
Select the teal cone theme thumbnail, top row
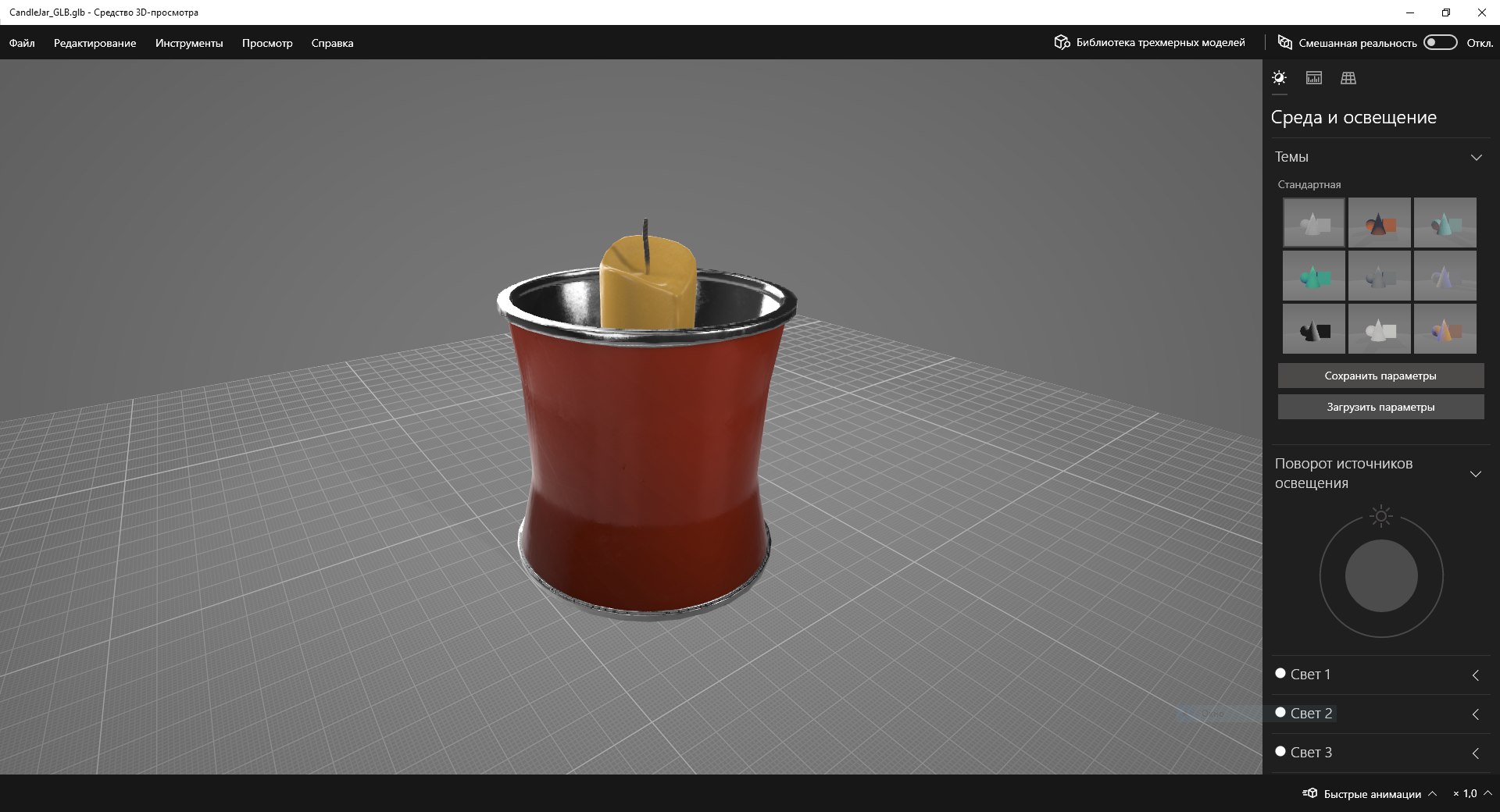(1445, 223)
